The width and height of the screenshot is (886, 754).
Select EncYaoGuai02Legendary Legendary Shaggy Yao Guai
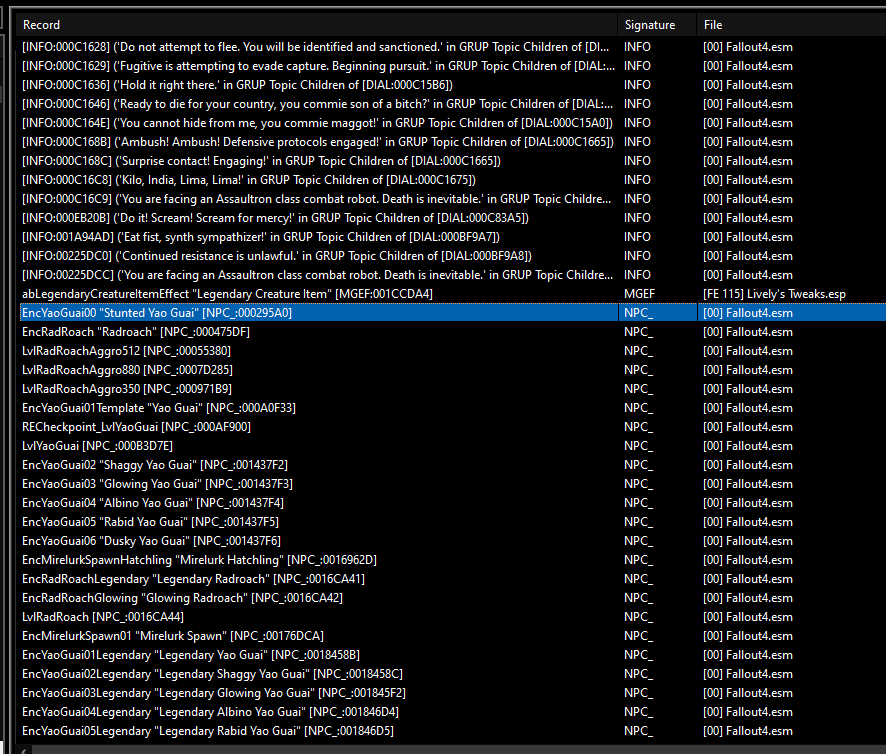(452, 674)
